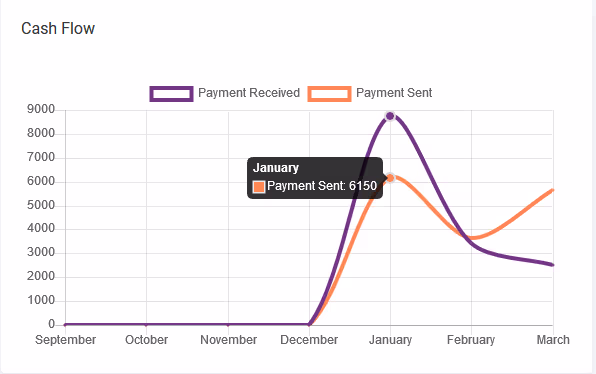Click the 9000 y-axis label
Screen dimensions: 596x374
(41, 109)
